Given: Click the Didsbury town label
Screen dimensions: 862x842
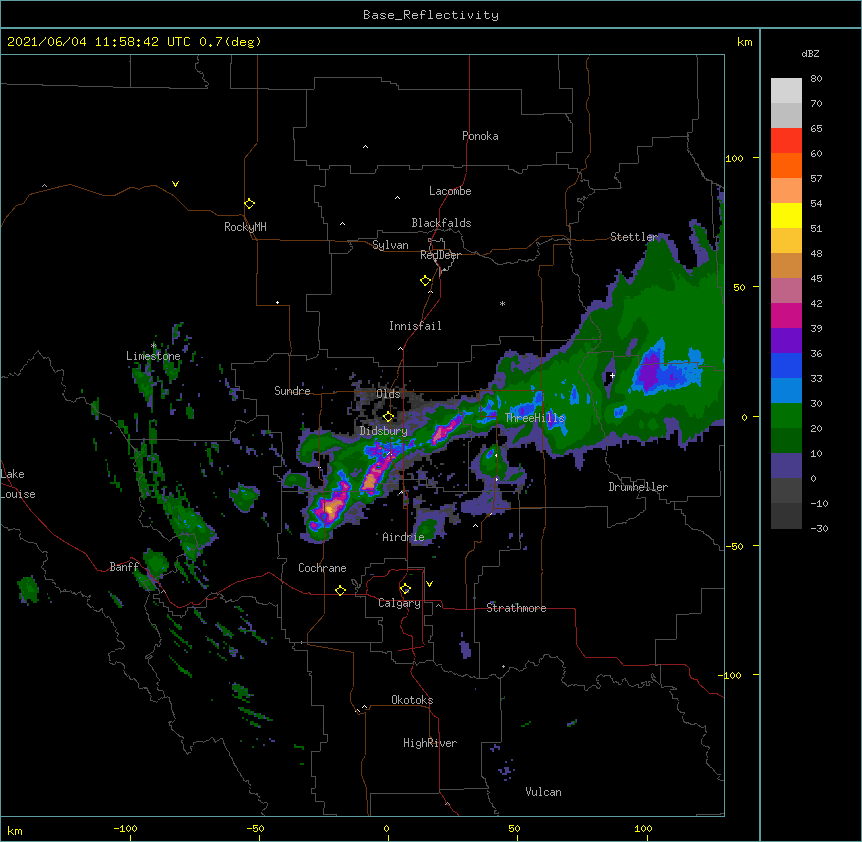Looking at the screenshot, I should (383, 431).
